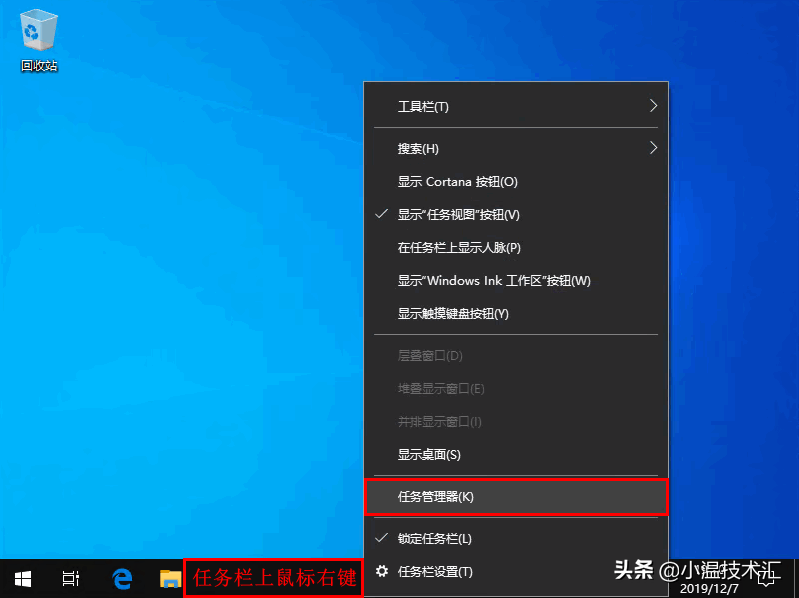This screenshot has height=598, width=799.
Task: Choose 搜索(H) in the context menu
Action: pos(516,148)
